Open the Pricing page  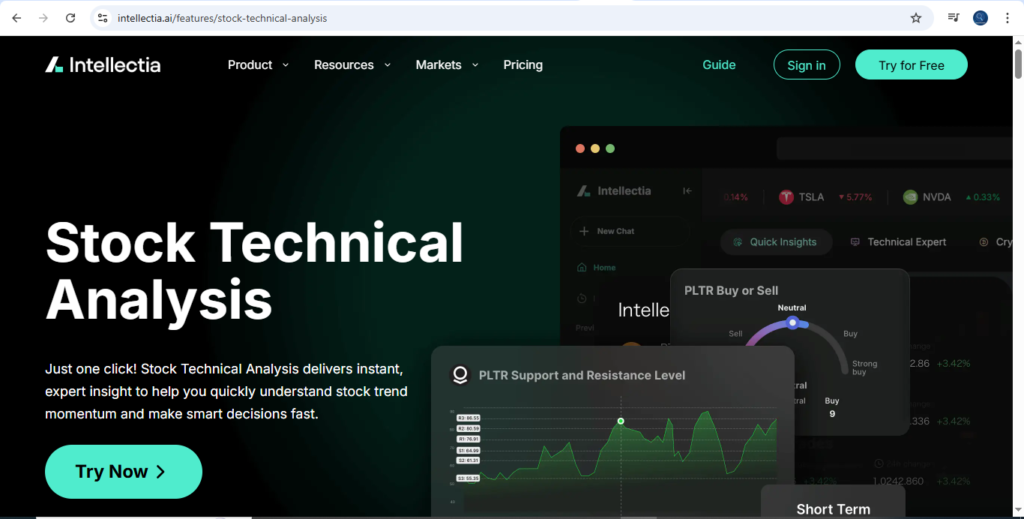pos(523,65)
